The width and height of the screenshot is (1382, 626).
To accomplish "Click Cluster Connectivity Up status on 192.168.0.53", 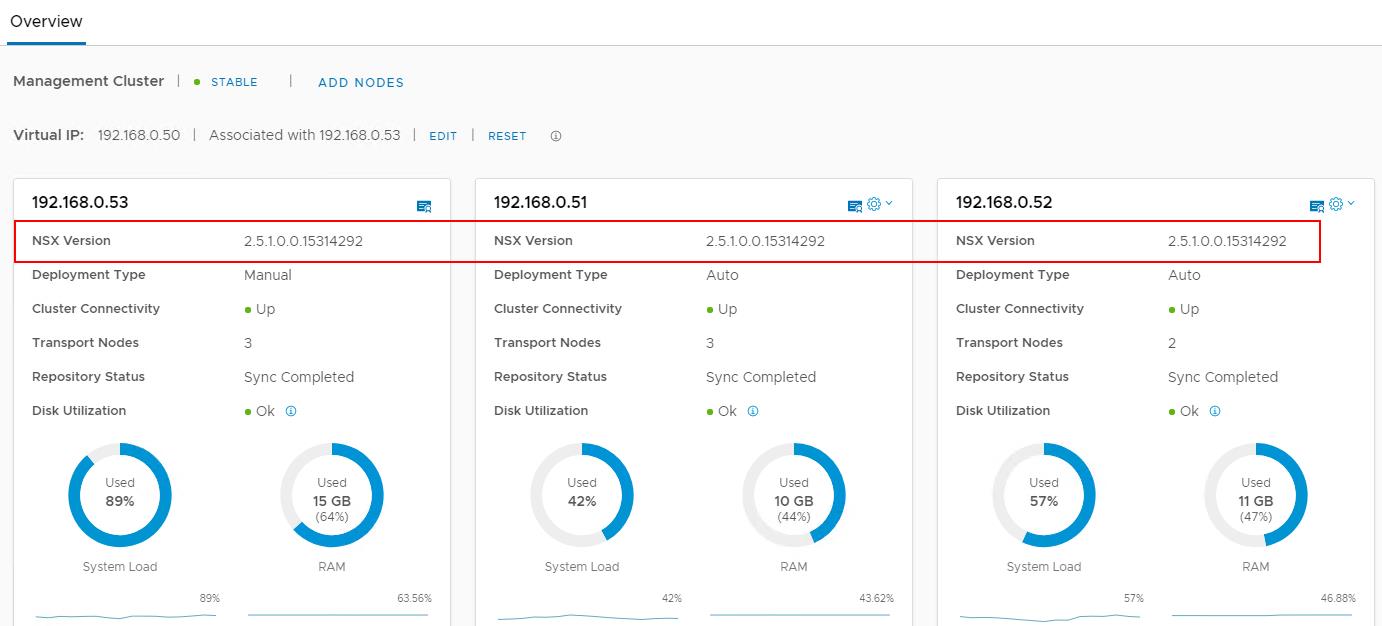I will pyautogui.click(x=260, y=309).
